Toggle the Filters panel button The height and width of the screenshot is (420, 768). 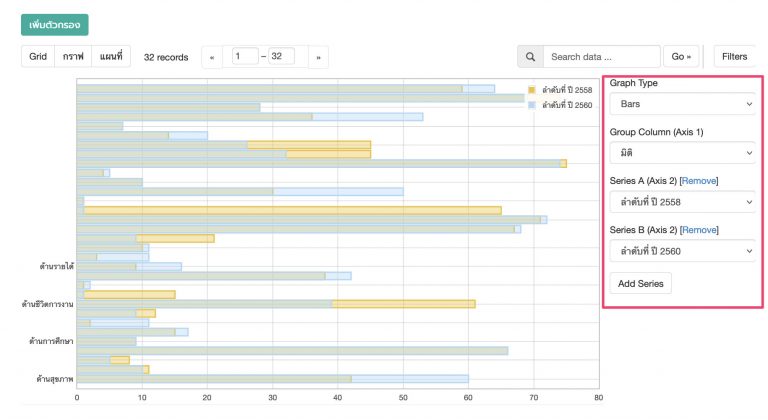pos(735,57)
